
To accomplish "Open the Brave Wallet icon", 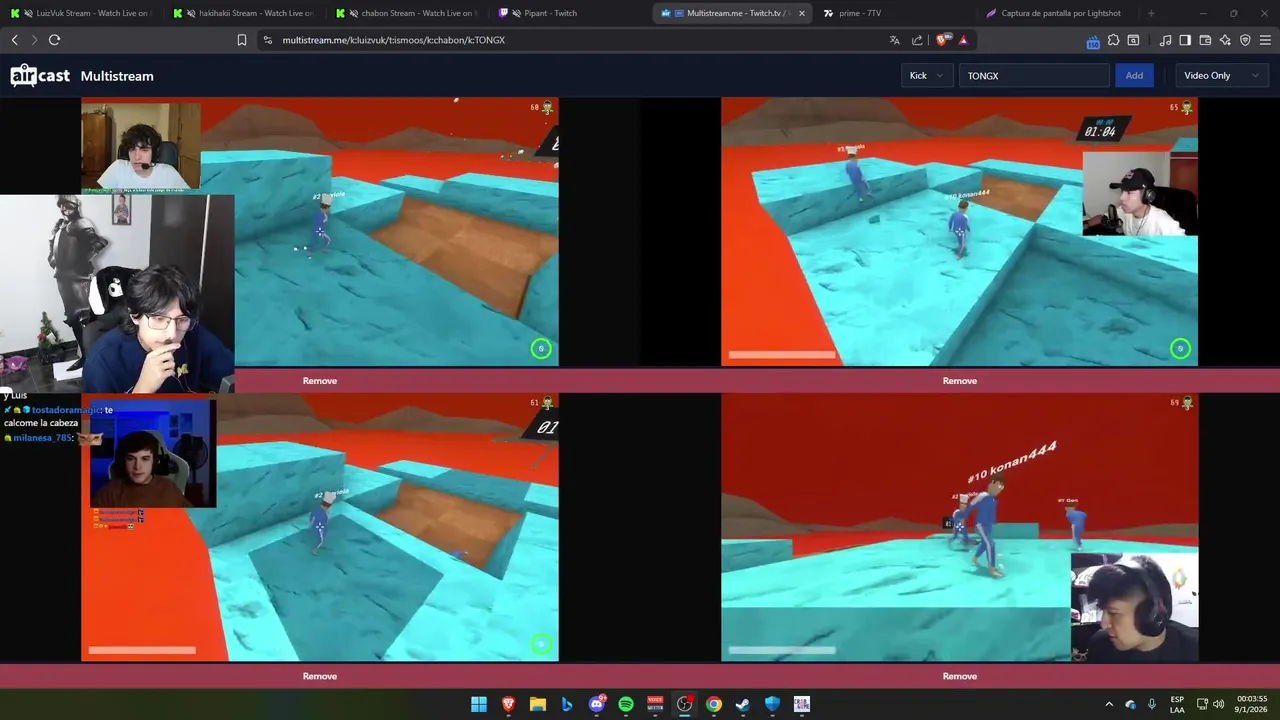I will tap(1205, 40).
